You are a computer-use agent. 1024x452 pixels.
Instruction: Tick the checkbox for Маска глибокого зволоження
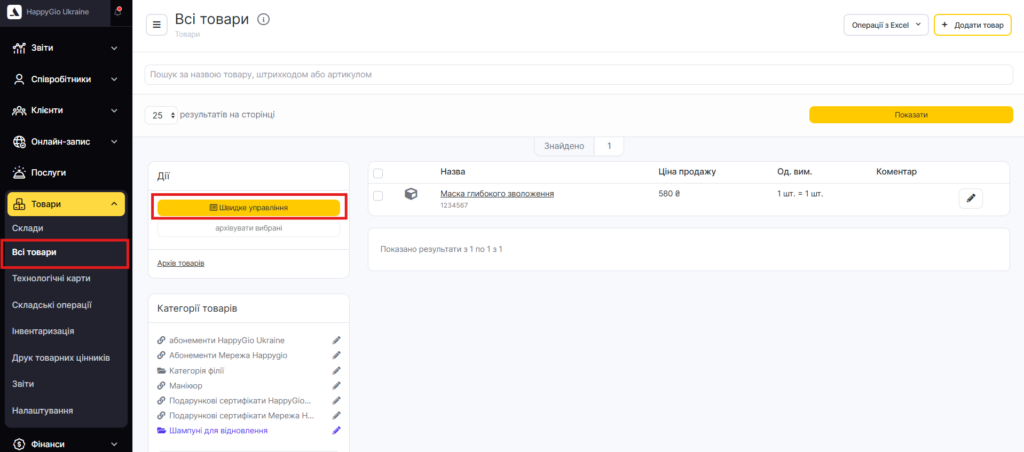coord(378,196)
